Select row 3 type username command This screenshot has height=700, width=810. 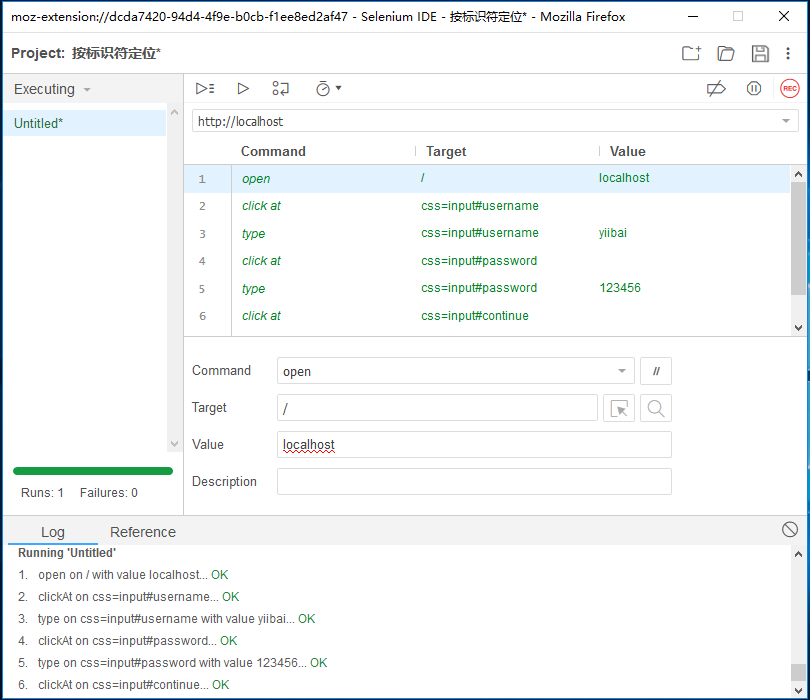coord(487,234)
